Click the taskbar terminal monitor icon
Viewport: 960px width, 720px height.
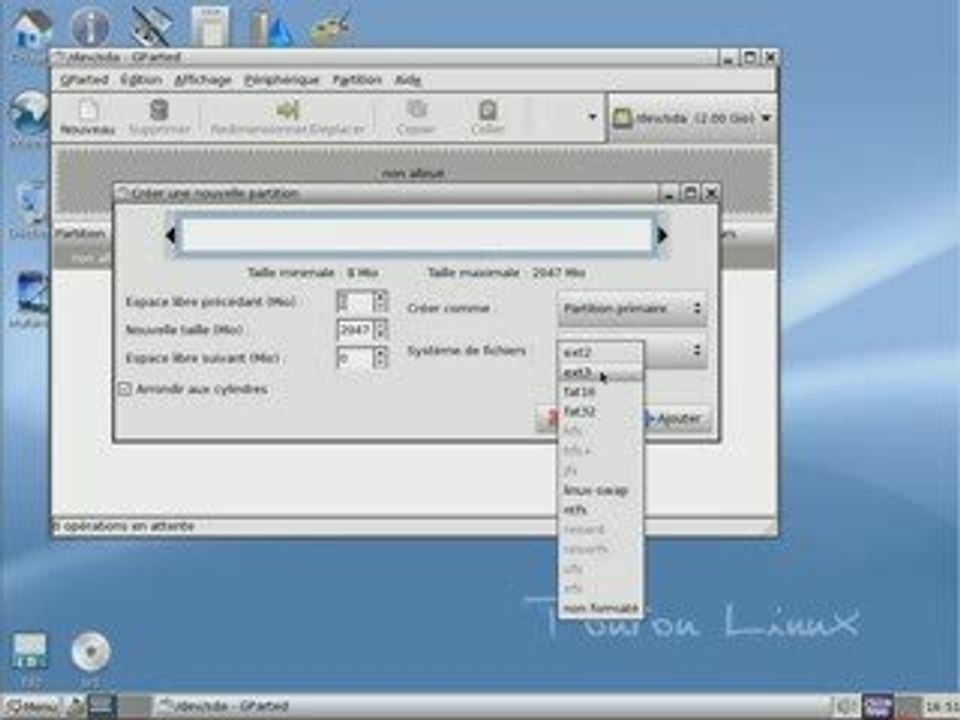103,707
